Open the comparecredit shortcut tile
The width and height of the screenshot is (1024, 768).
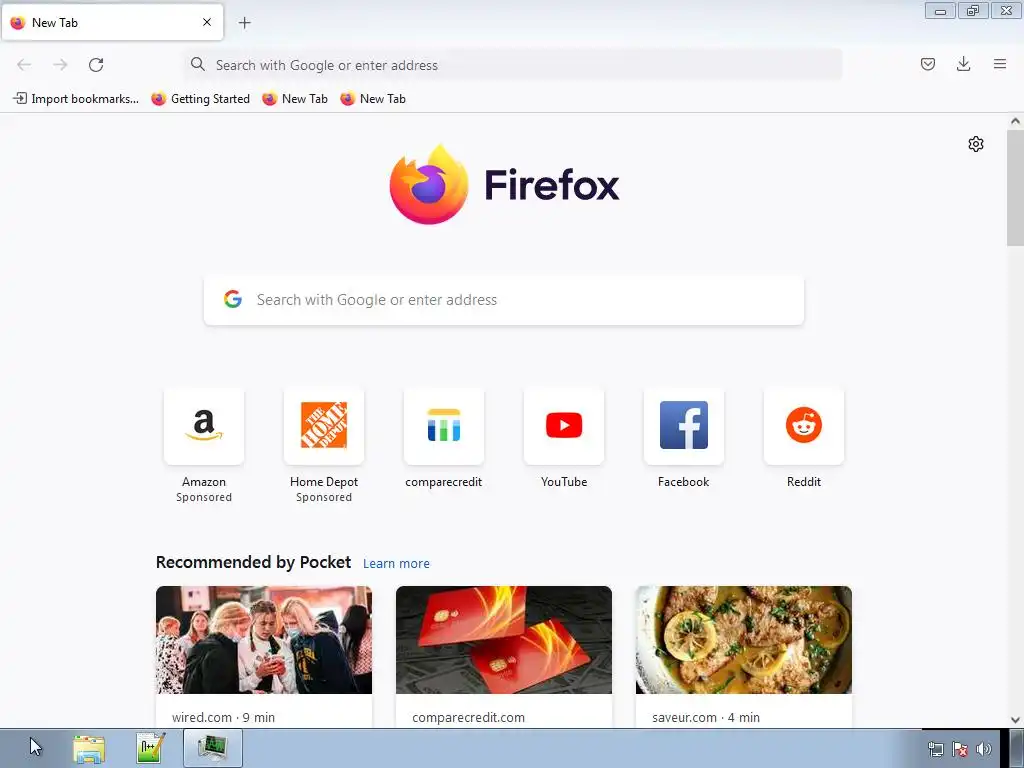tap(444, 426)
